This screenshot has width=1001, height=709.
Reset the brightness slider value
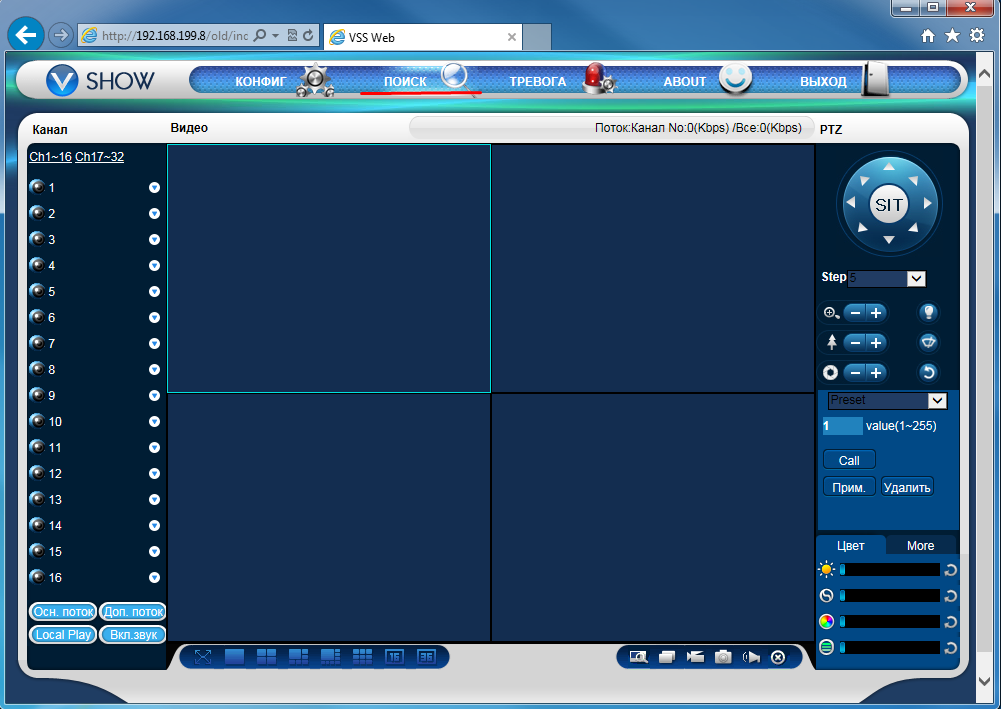(950, 570)
